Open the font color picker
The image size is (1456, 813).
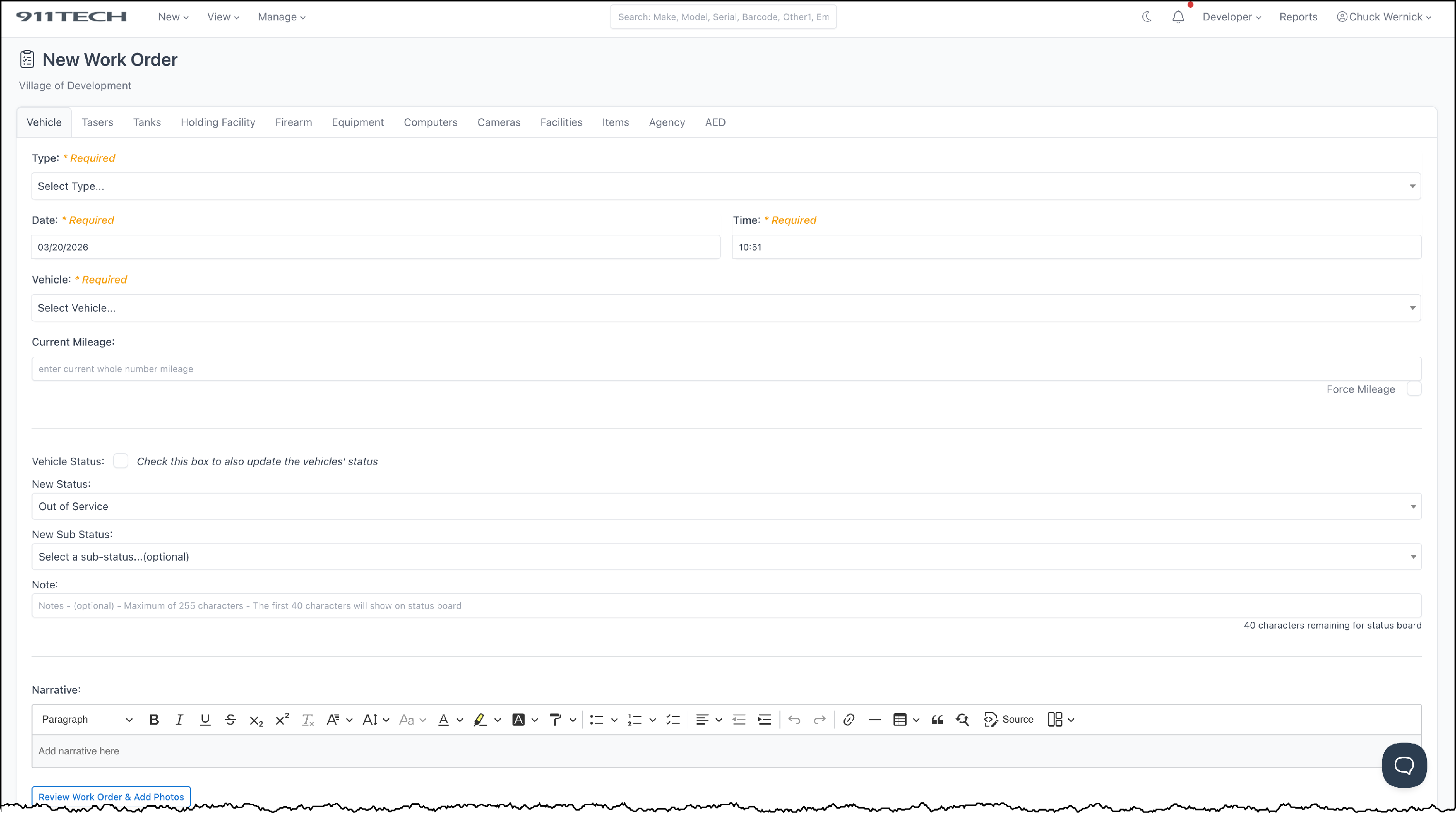point(444,720)
